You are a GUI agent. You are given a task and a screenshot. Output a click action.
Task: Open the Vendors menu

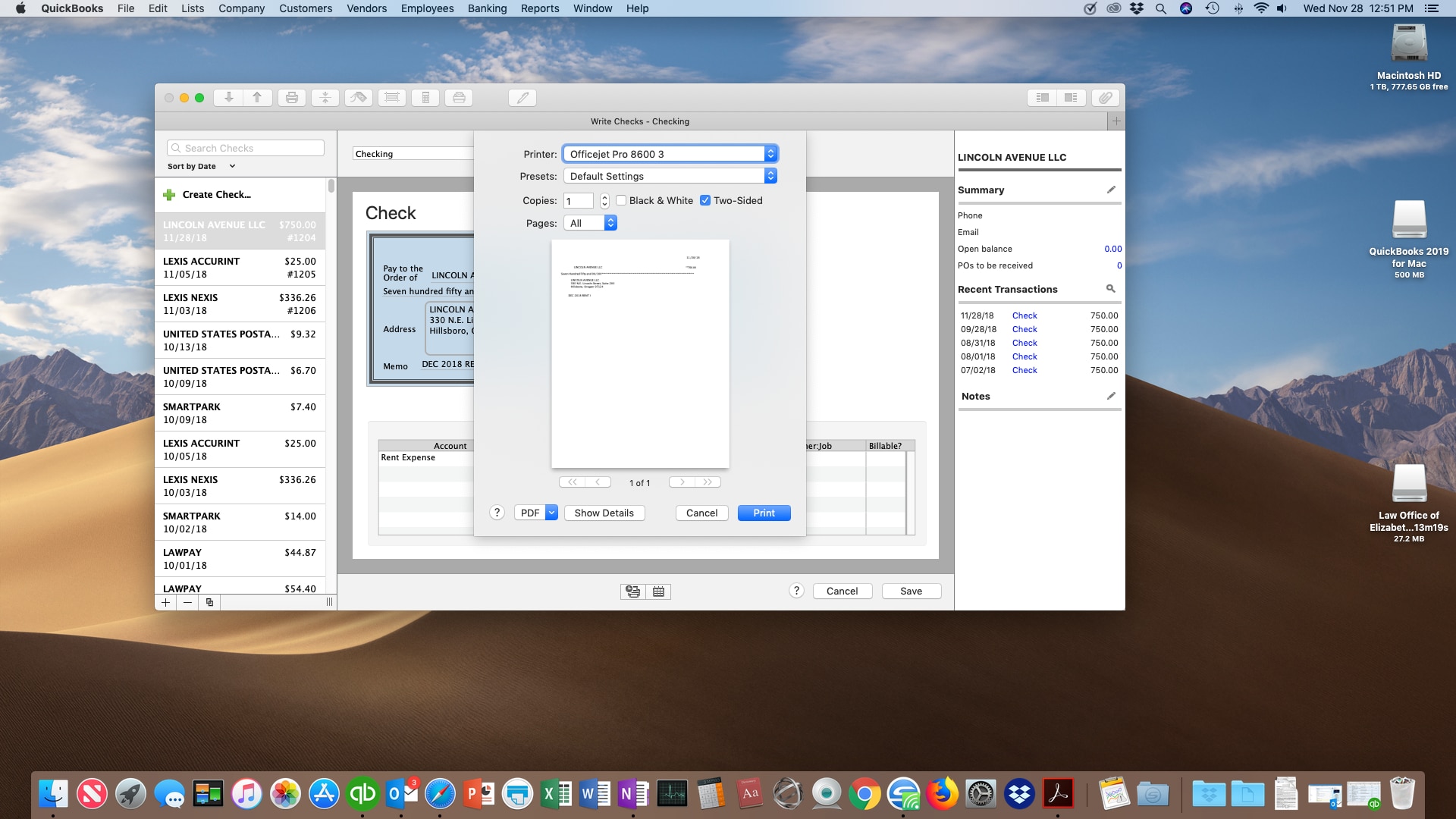(367, 8)
